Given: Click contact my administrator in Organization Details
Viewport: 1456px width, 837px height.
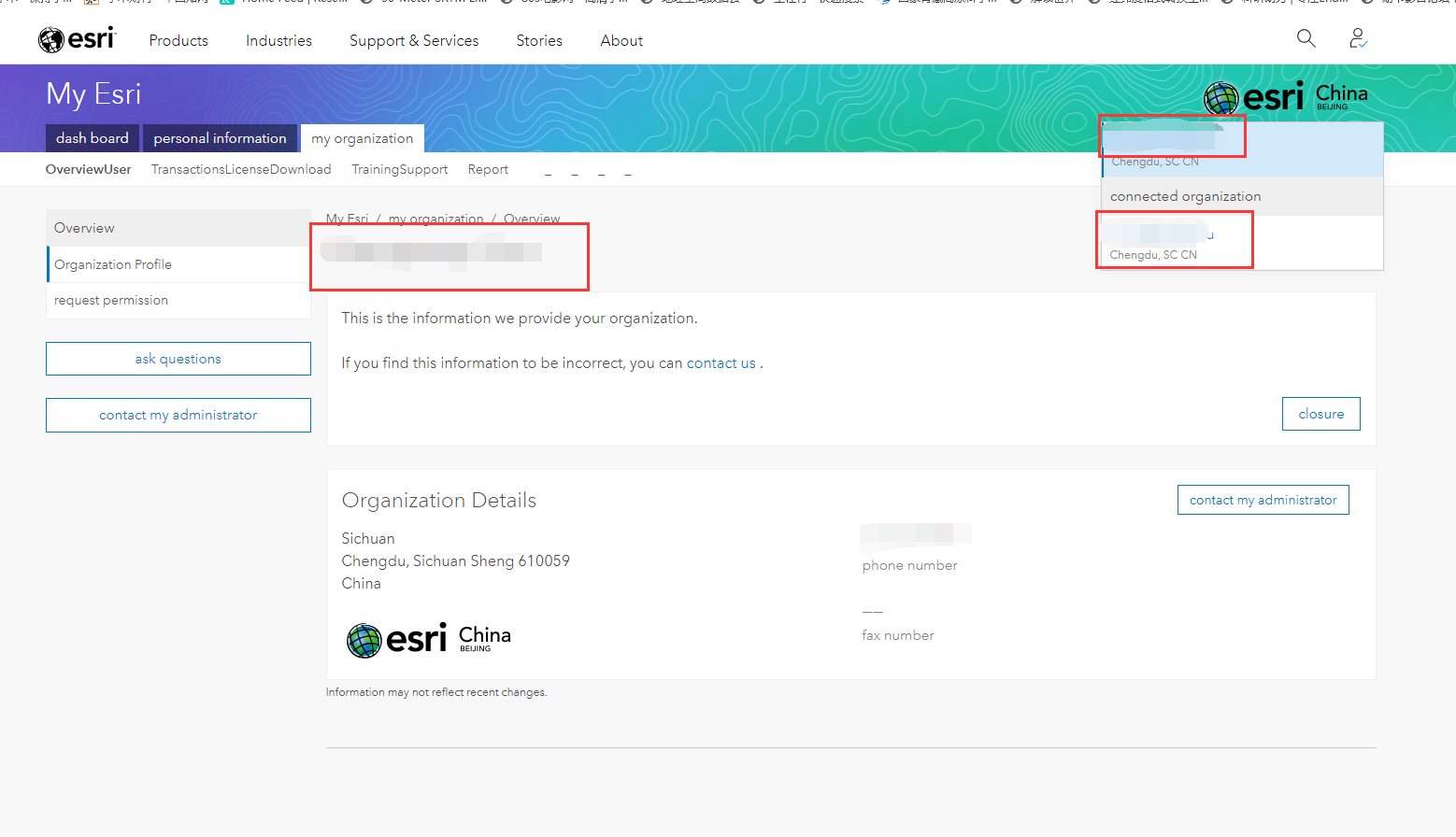Looking at the screenshot, I should pos(1263,500).
